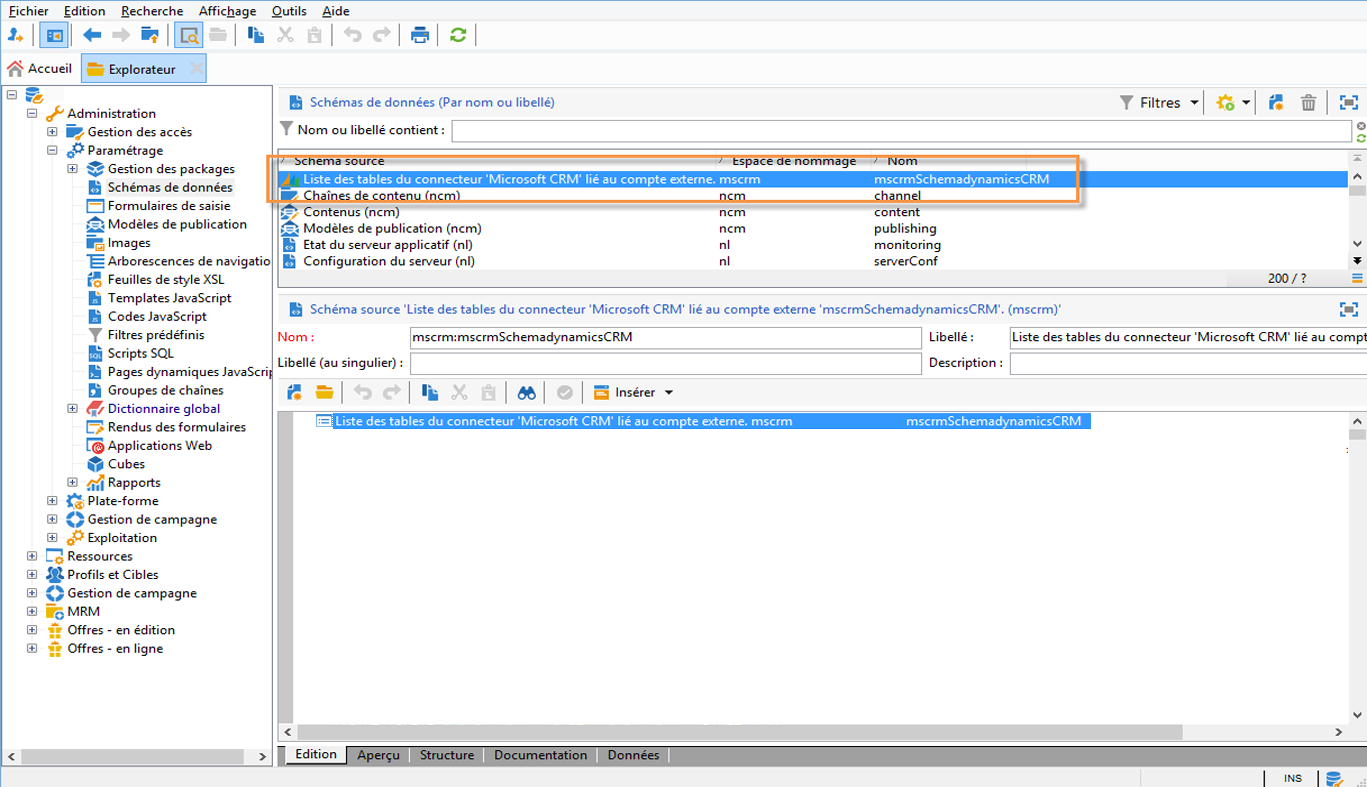Image resolution: width=1367 pixels, height=787 pixels.
Task: Switch to the Documentation tab
Action: click(540, 755)
